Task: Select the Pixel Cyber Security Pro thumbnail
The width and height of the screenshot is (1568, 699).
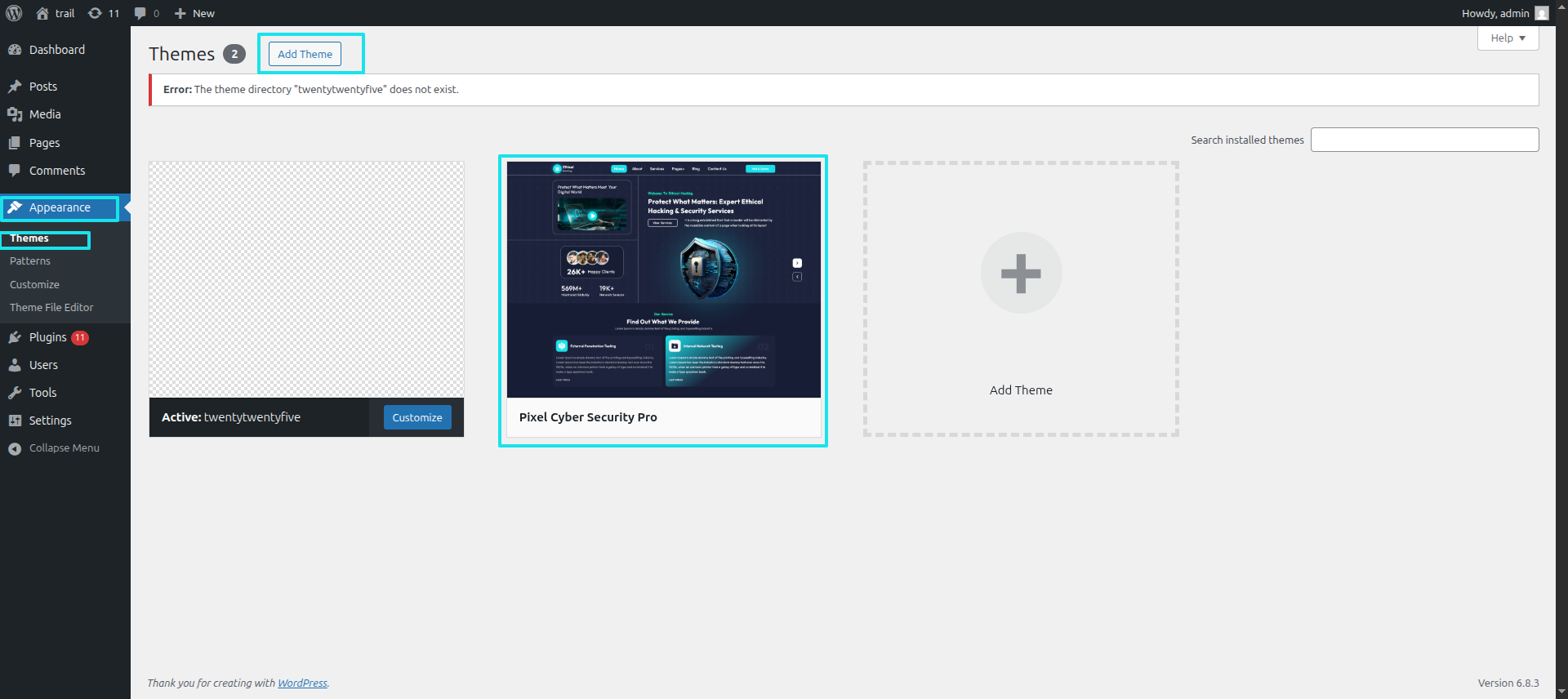Action: 663,279
